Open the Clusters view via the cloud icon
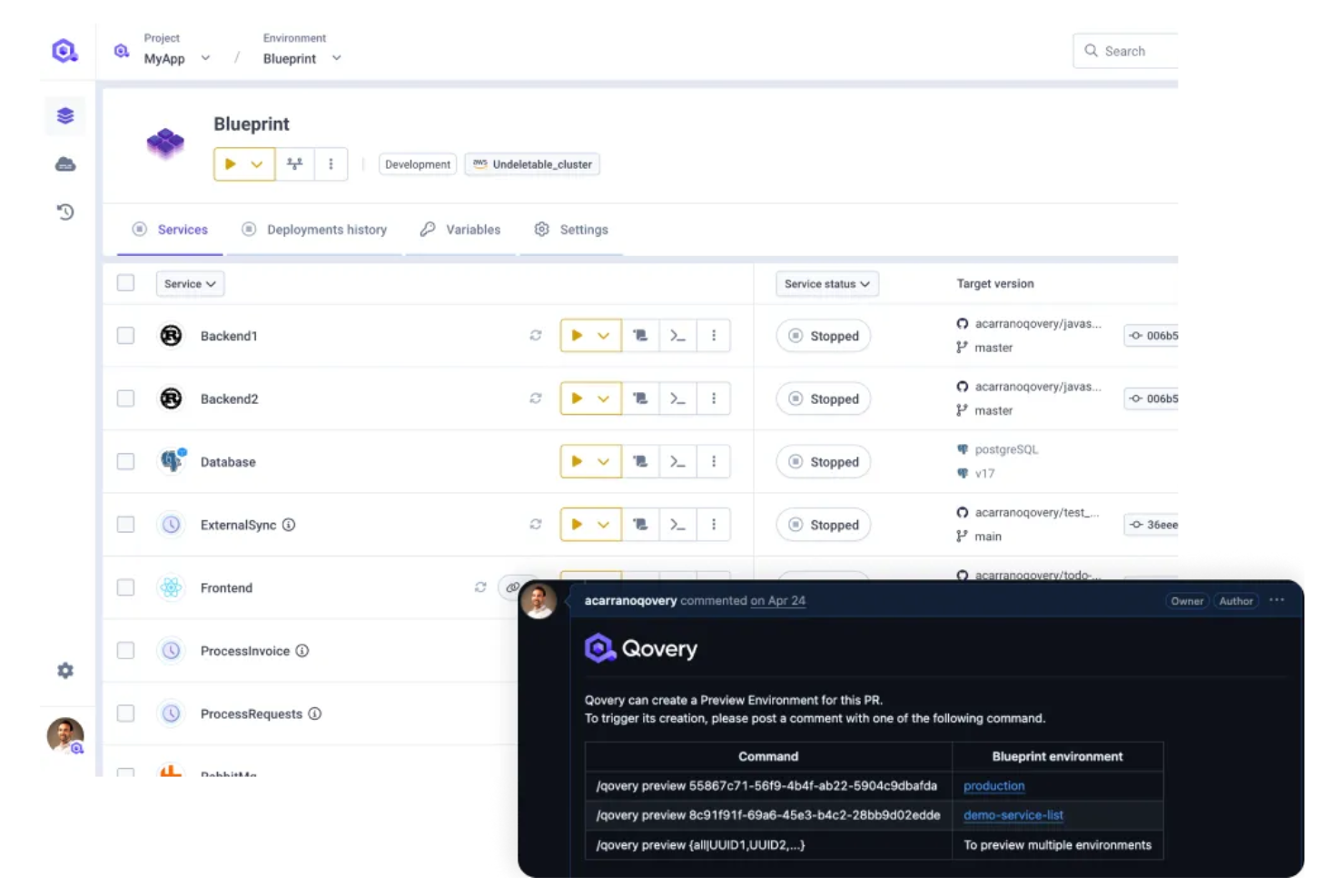The height and width of the screenshot is (896, 1344). 64,164
